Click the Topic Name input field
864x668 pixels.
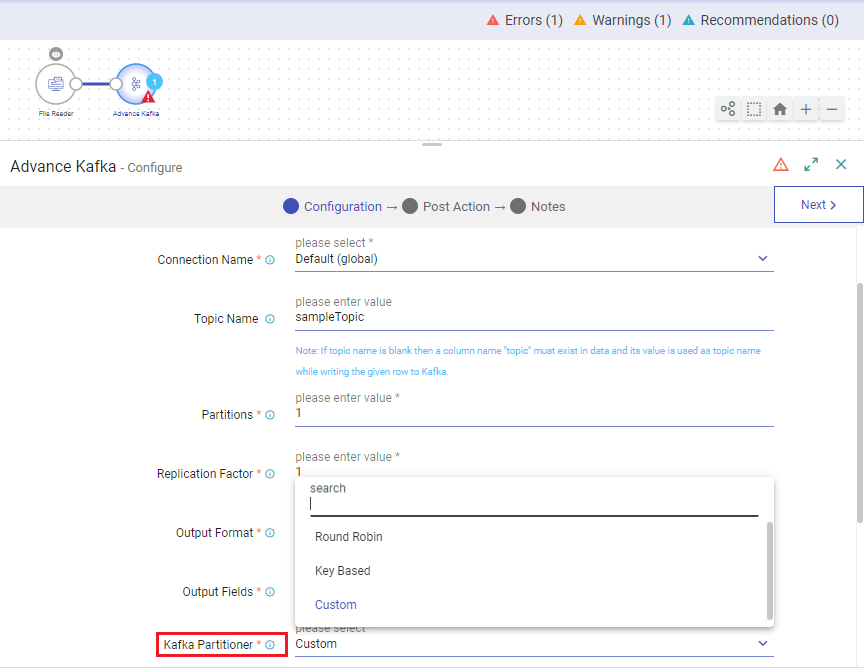[x=534, y=317]
